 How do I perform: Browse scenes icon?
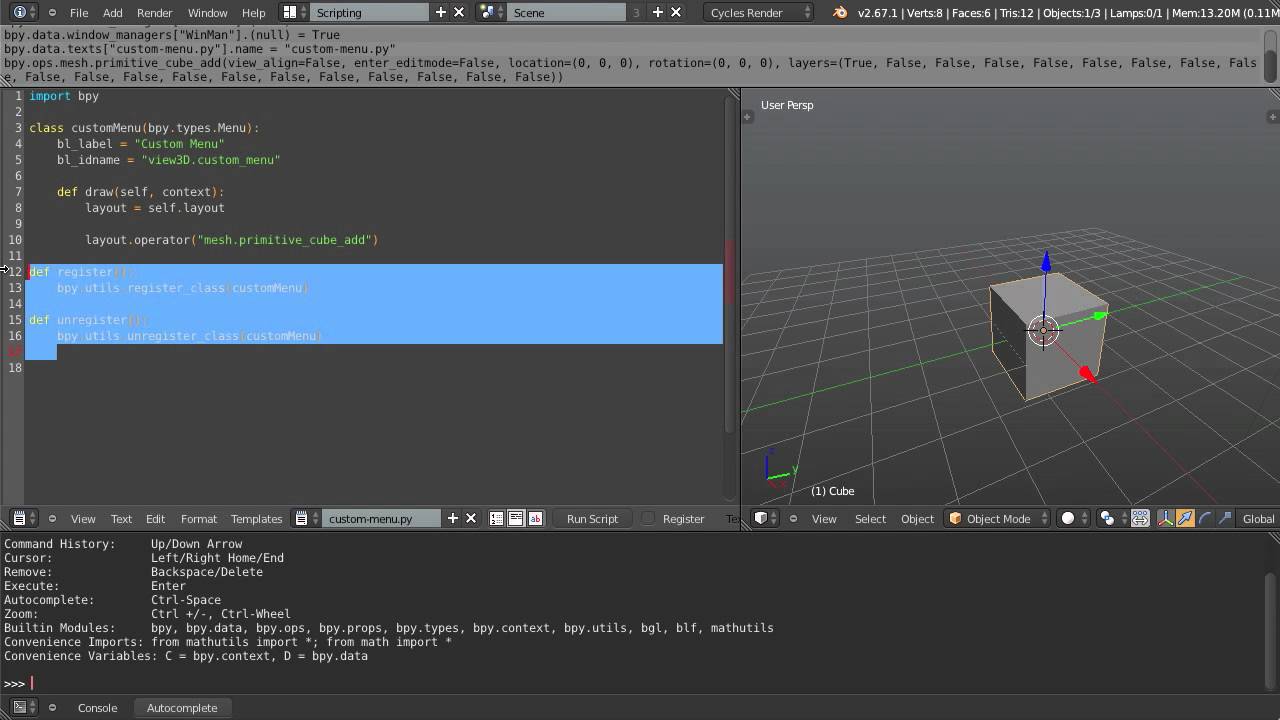(x=490, y=12)
